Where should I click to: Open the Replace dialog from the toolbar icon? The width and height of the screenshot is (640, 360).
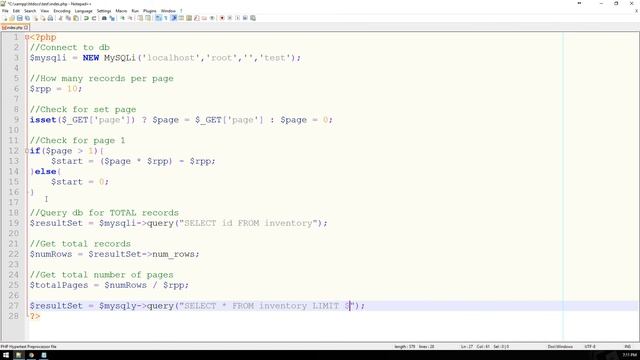112,18
